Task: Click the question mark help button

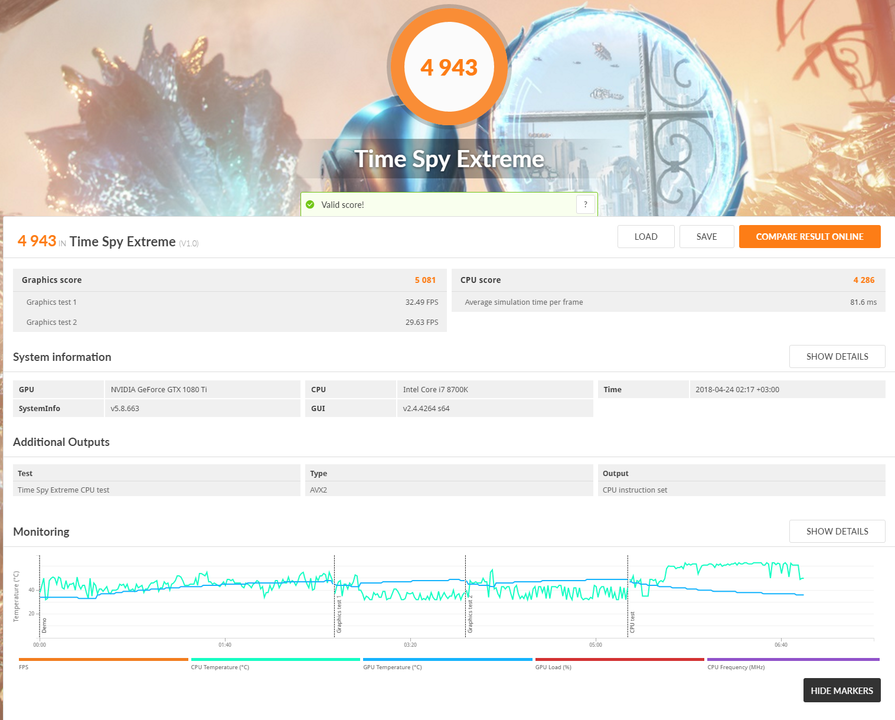Action: [585, 204]
